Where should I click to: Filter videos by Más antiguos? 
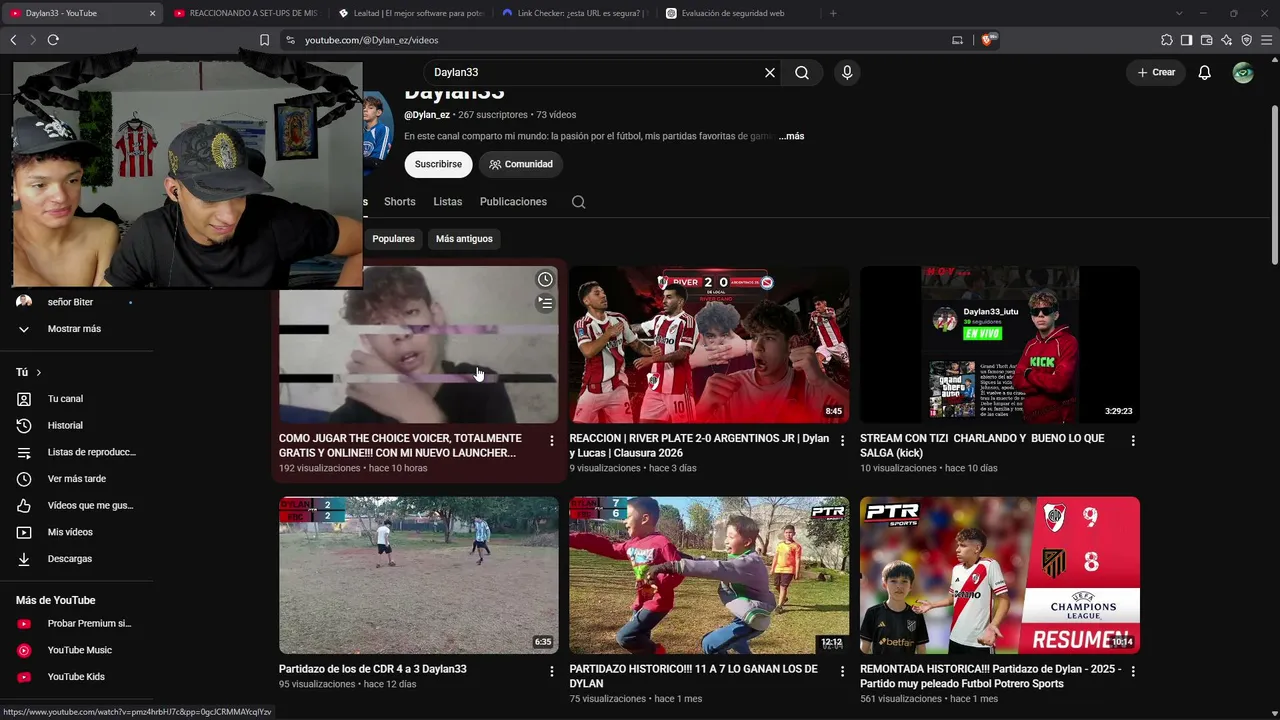point(464,239)
